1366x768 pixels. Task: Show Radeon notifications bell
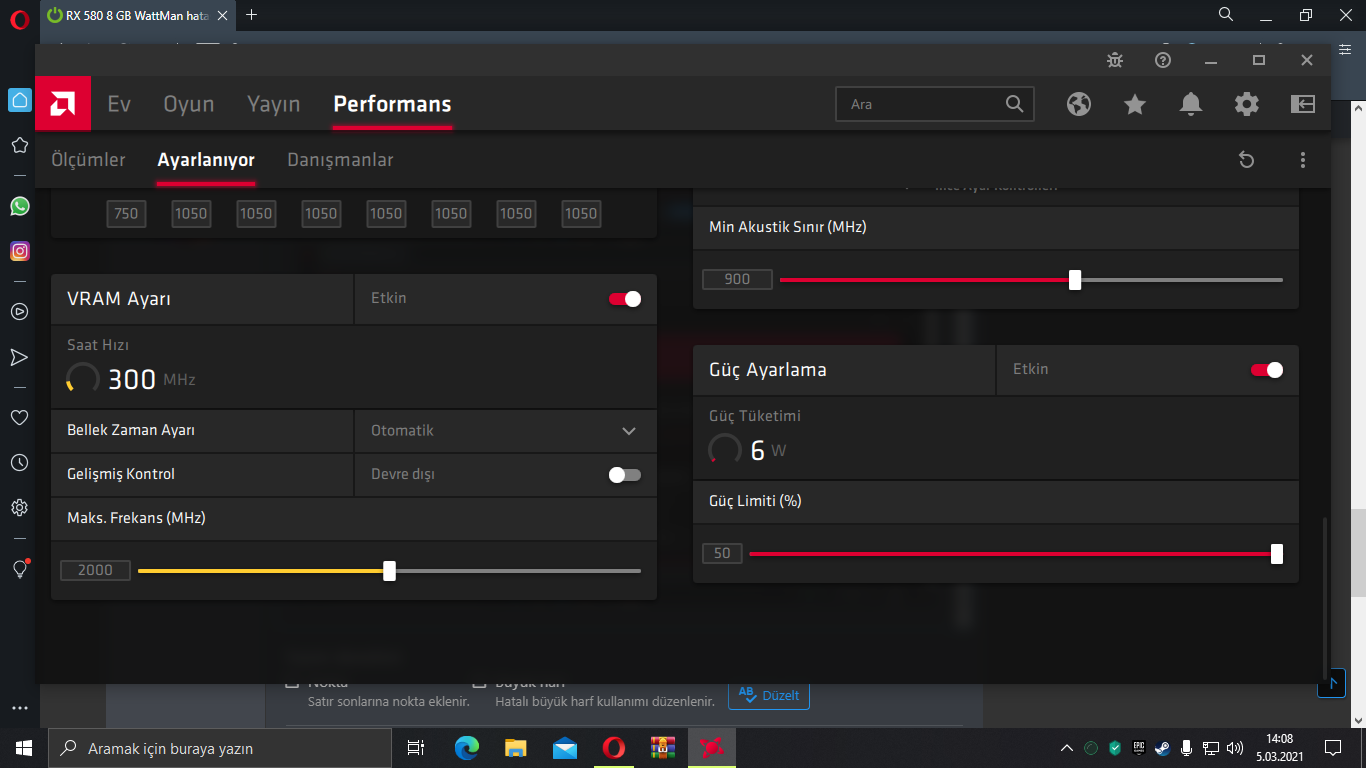pyautogui.click(x=1191, y=104)
